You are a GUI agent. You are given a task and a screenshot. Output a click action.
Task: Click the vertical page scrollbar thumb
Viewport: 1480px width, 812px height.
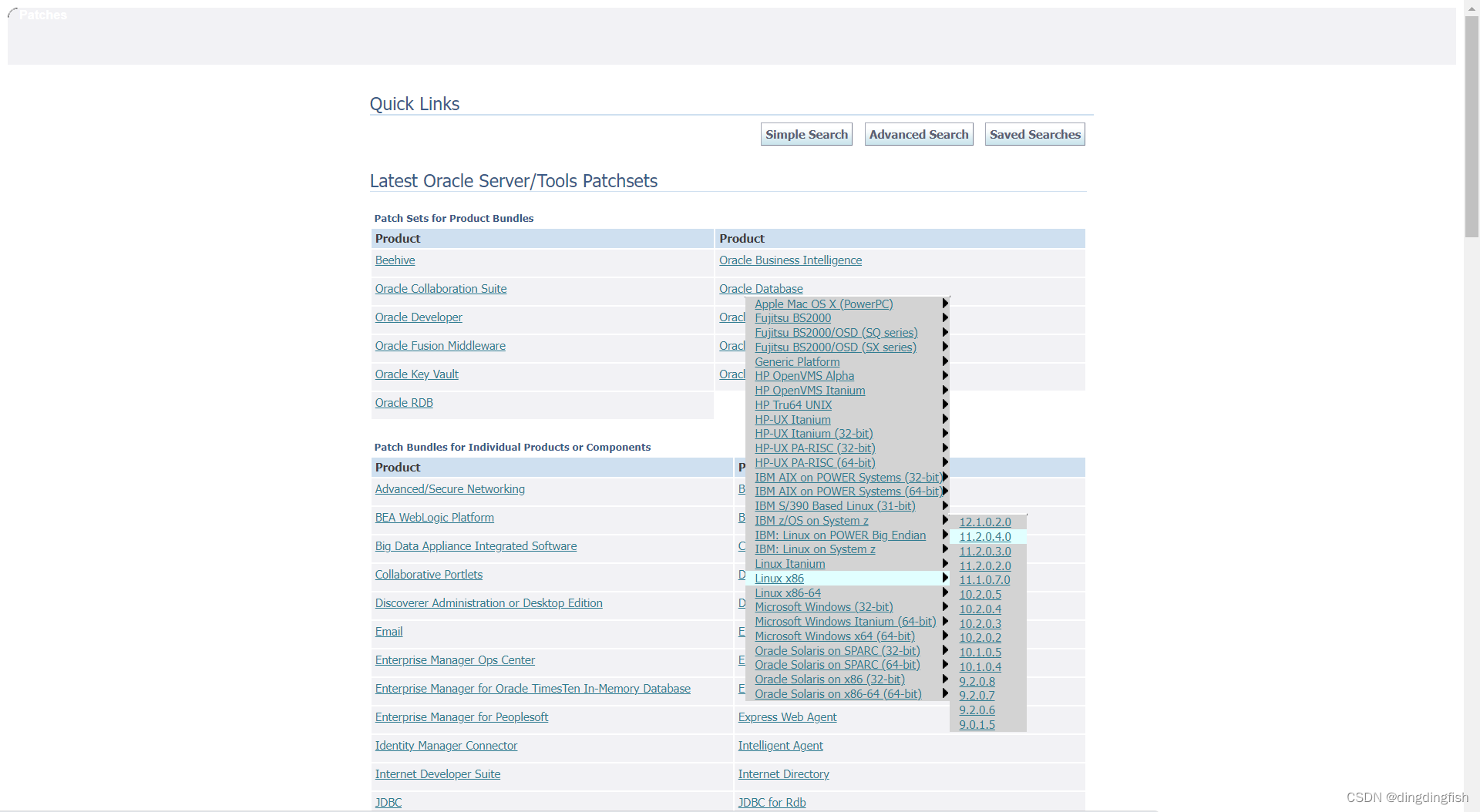(1472, 127)
